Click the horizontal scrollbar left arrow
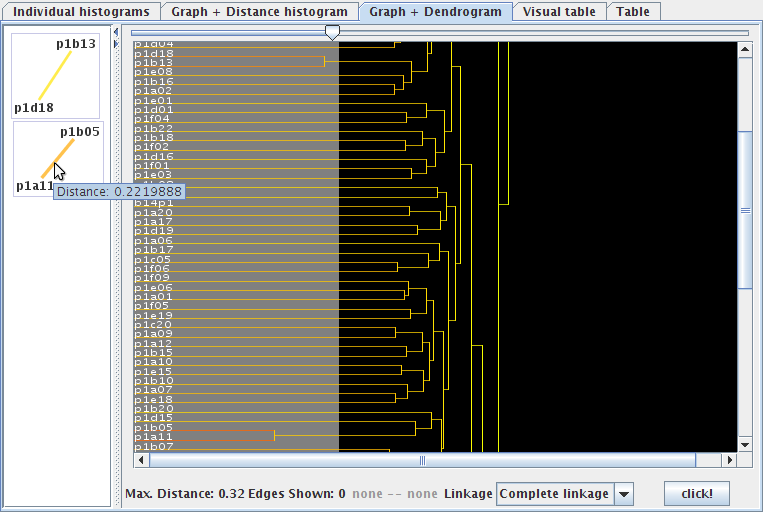 (139, 460)
